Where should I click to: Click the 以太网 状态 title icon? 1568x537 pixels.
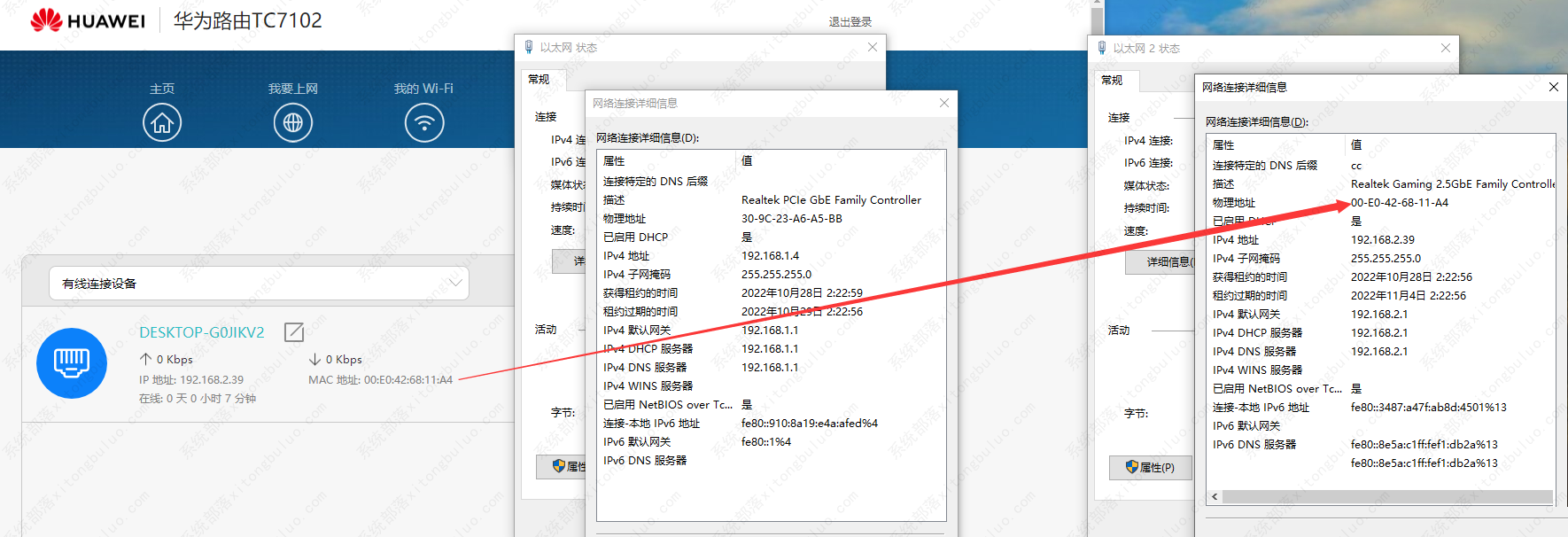click(529, 47)
